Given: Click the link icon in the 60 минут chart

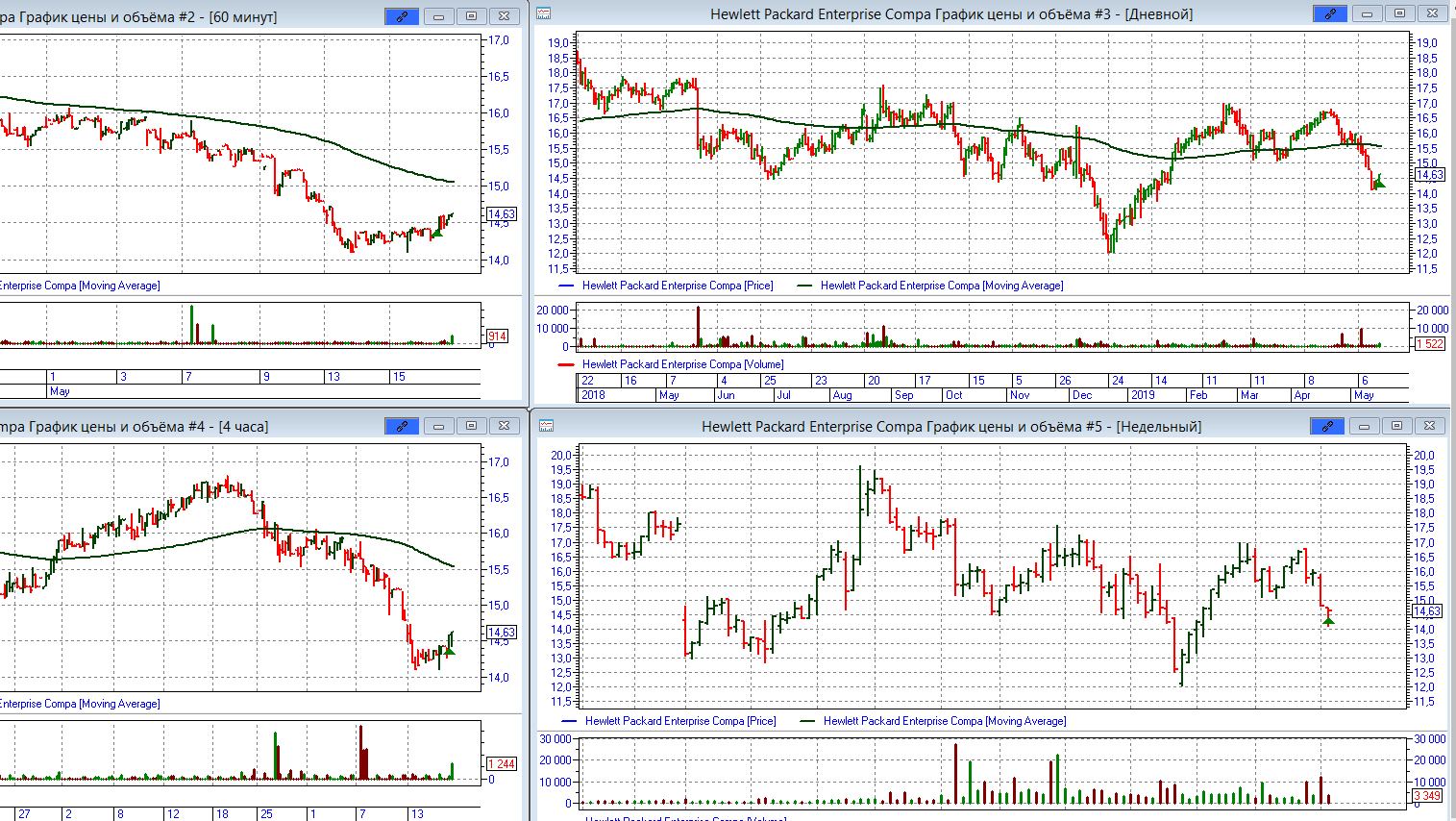Looking at the screenshot, I should [x=402, y=16].
